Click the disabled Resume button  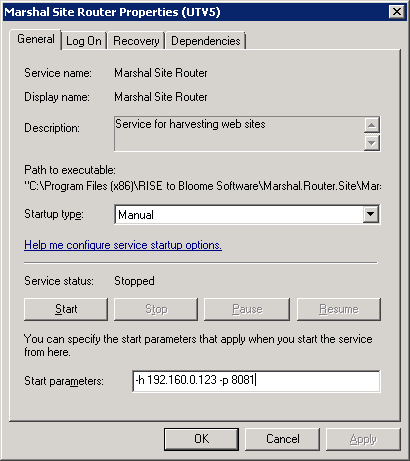(339, 309)
